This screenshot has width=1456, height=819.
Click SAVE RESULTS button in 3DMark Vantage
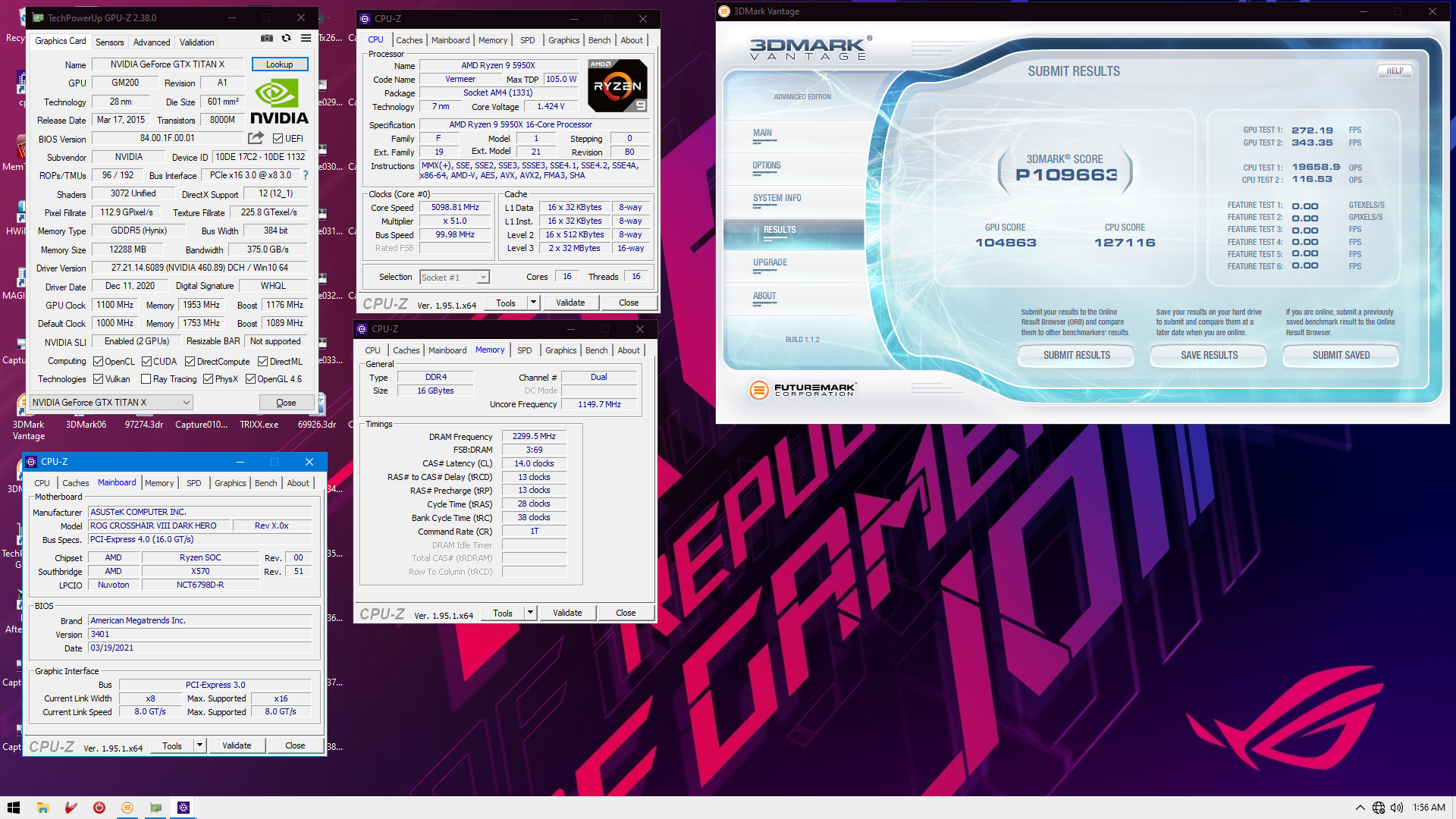tap(1209, 355)
